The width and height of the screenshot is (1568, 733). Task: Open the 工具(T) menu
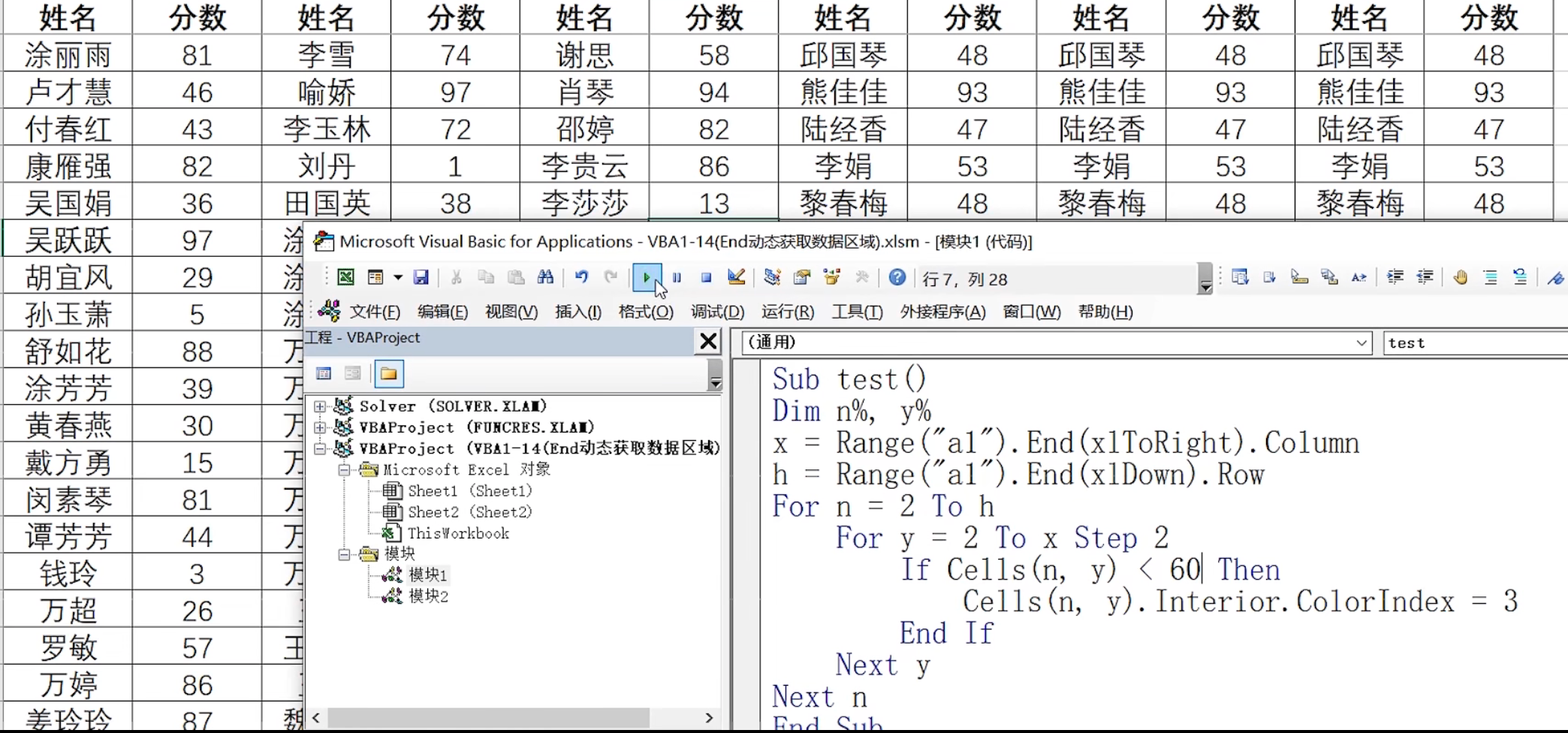857,312
